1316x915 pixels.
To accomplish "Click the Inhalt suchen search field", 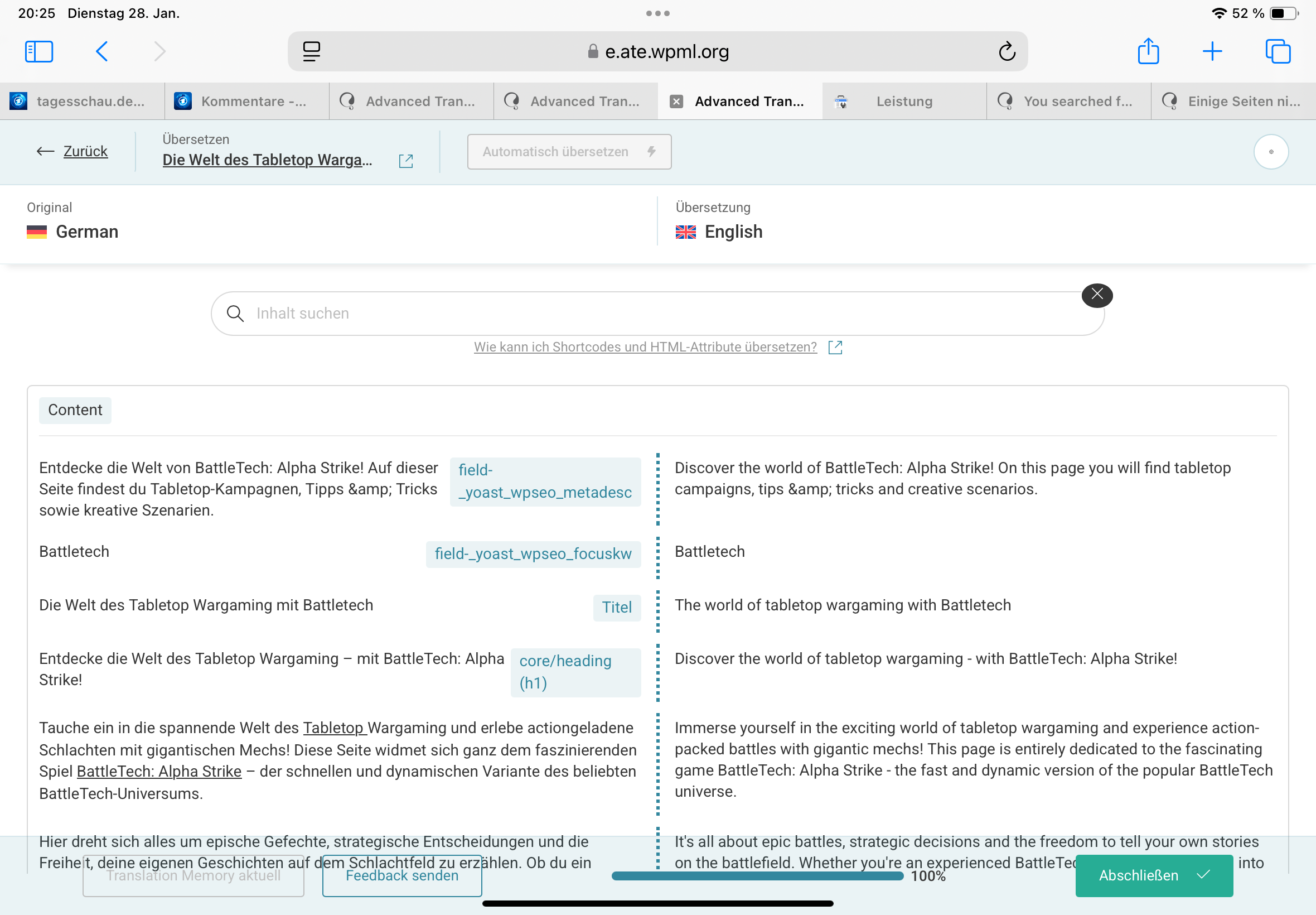I will pos(657,314).
